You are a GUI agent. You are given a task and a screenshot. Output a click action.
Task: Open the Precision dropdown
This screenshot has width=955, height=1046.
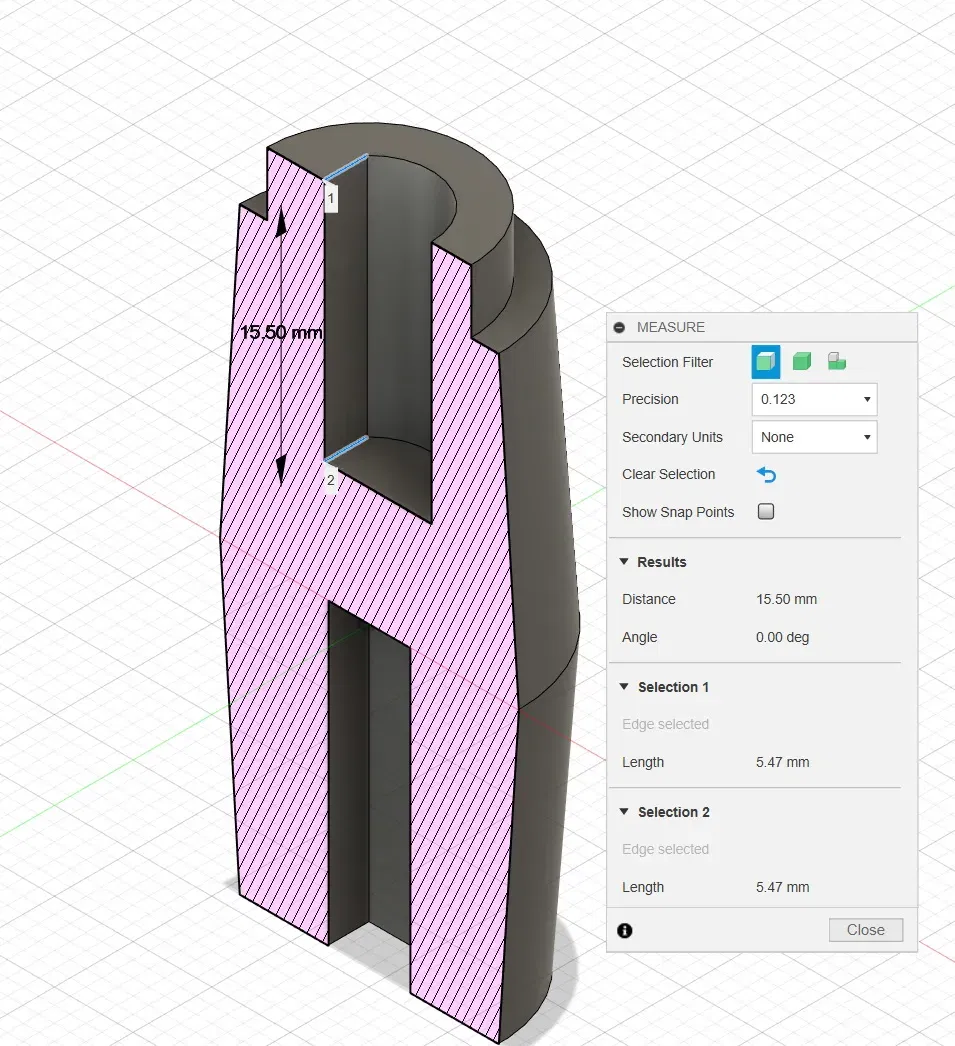point(814,400)
